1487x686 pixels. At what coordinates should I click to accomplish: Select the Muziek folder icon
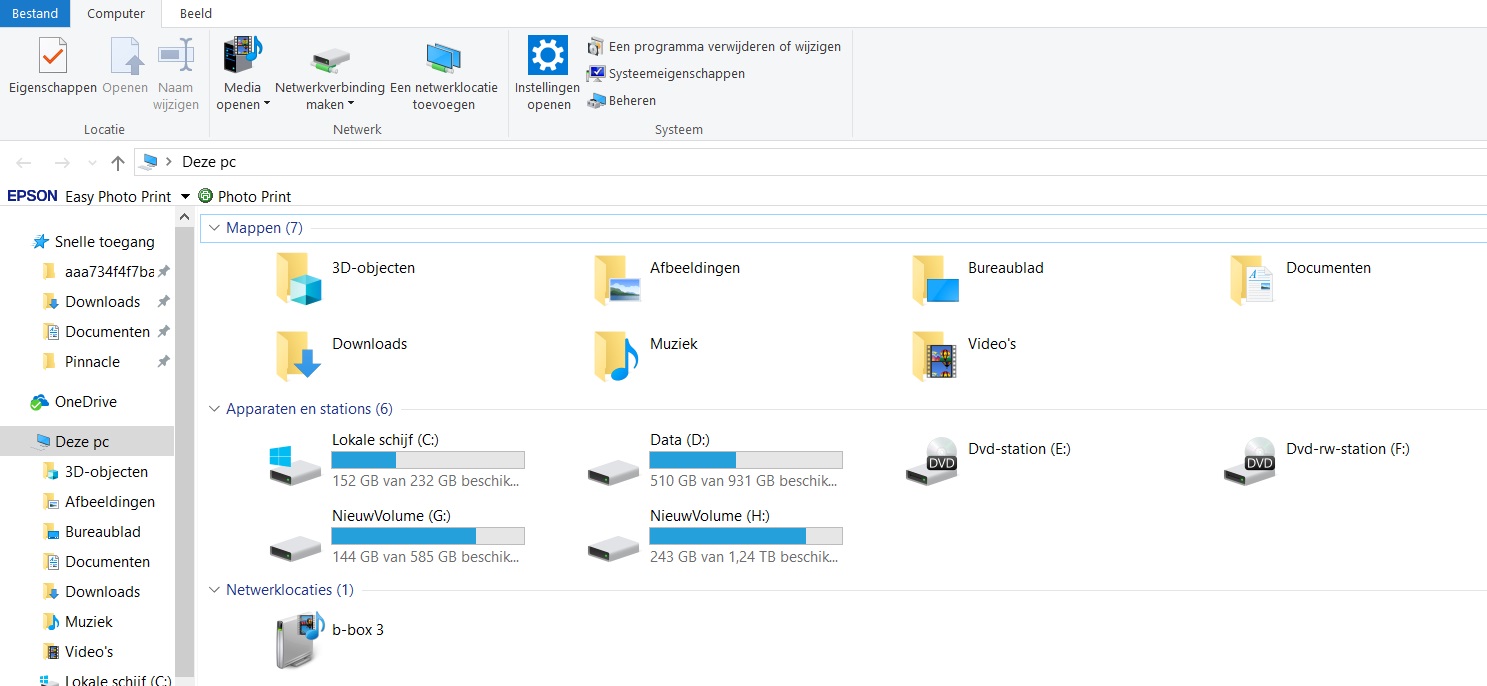click(617, 356)
